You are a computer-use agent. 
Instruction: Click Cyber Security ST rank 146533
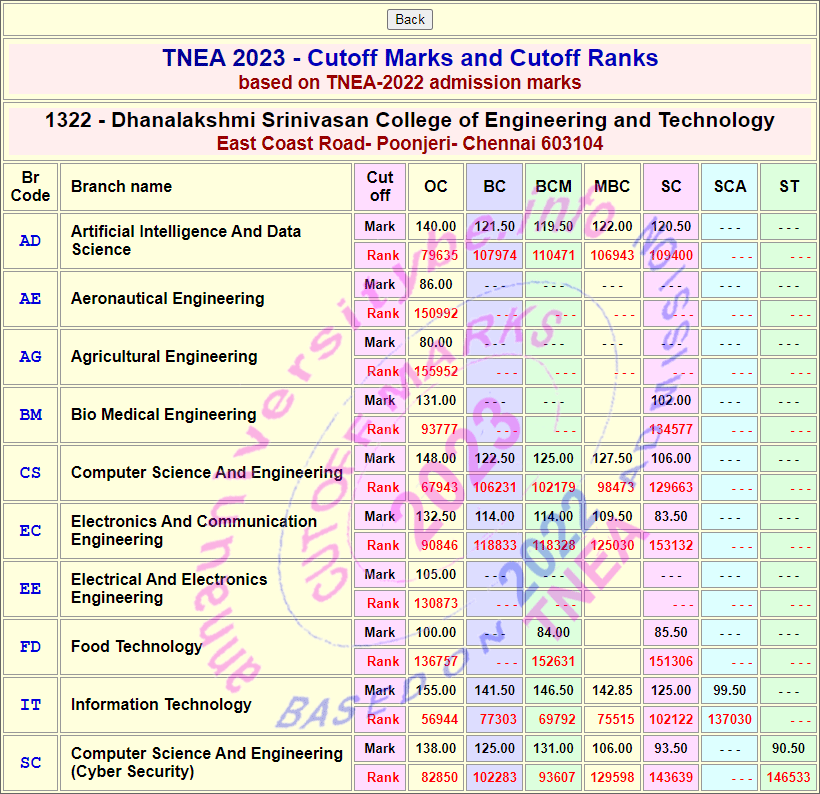click(x=789, y=778)
